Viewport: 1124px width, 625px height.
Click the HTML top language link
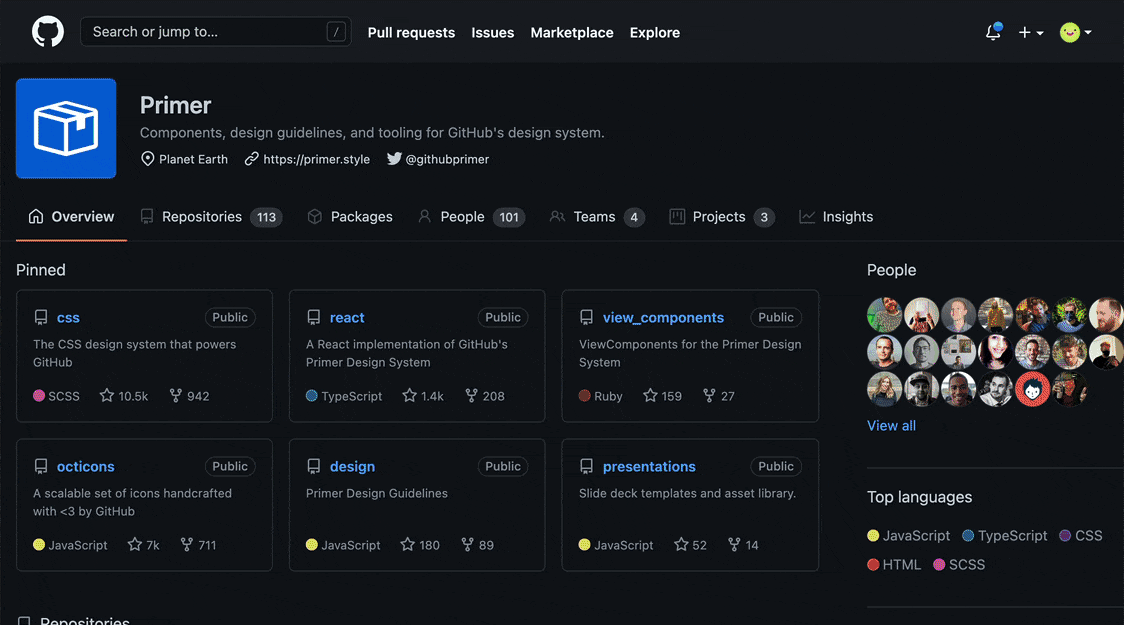[894, 565]
